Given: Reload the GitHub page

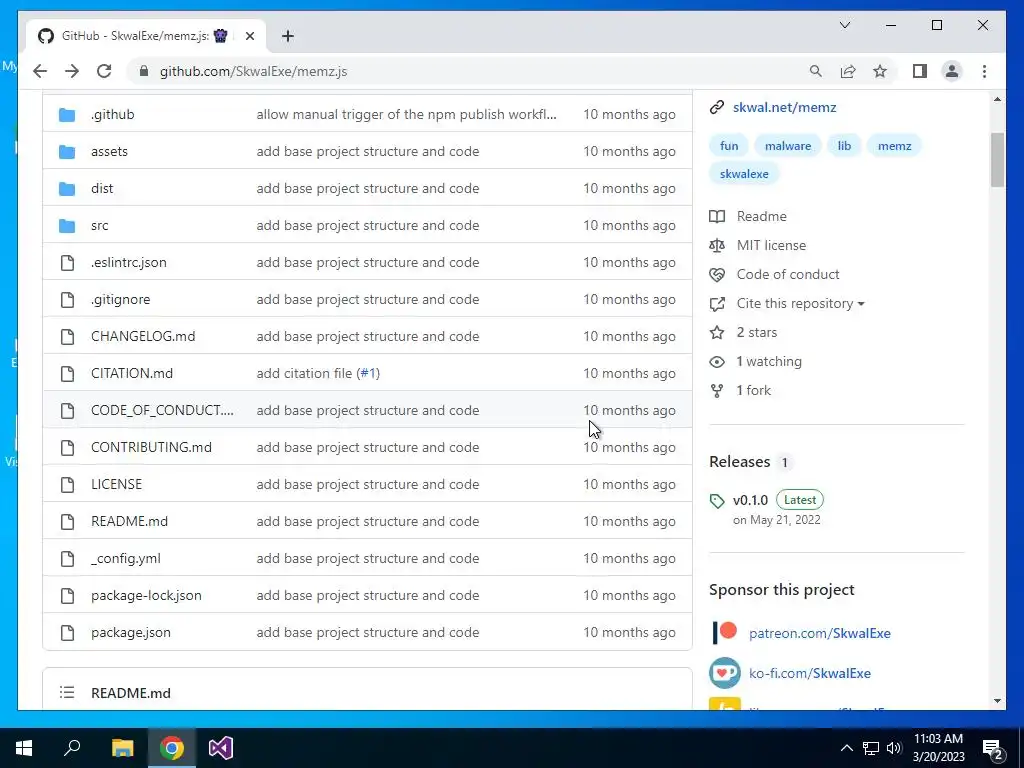Looking at the screenshot, I should 104,71.
